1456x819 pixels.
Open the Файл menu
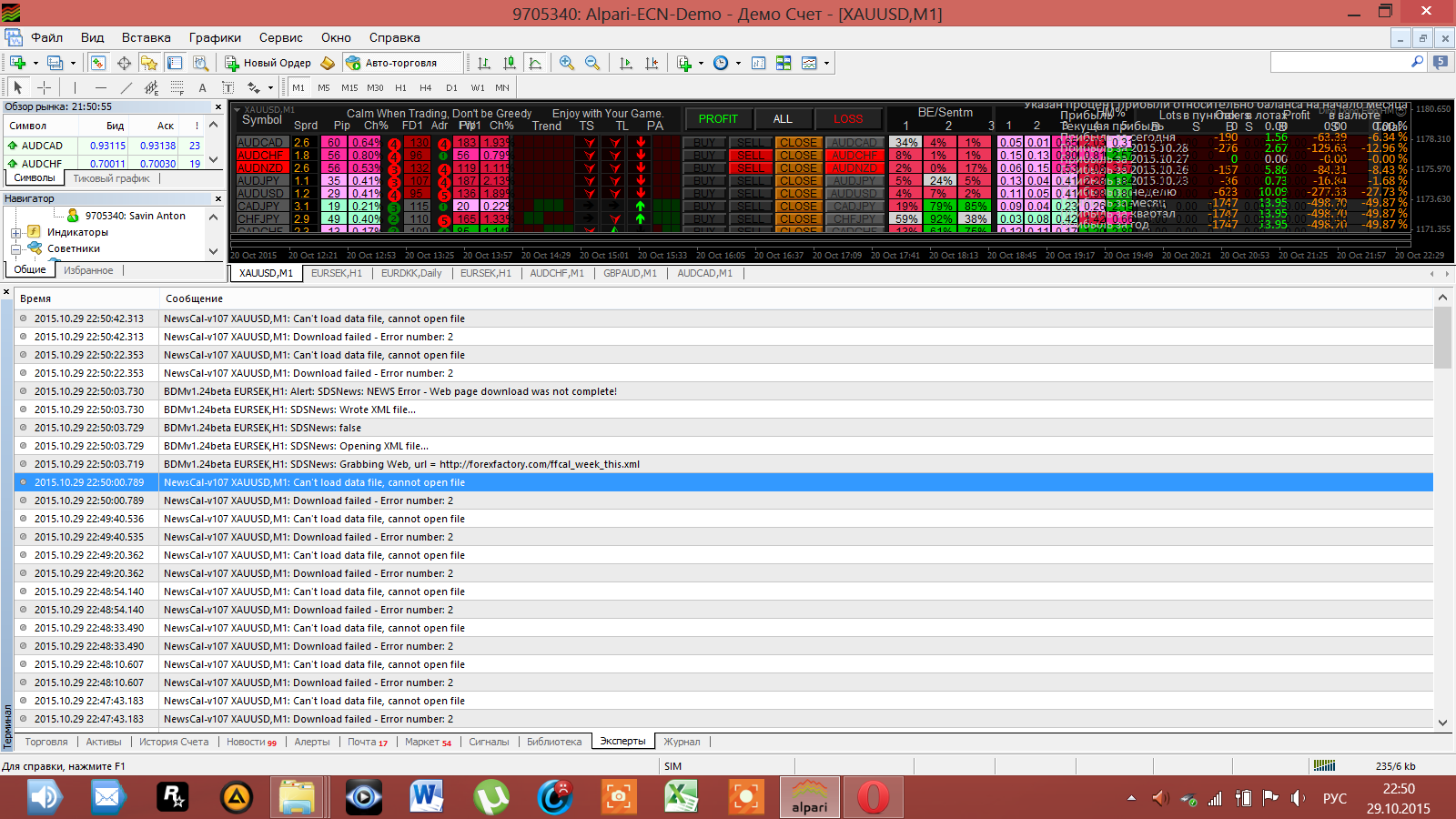[x=46, y=37]
